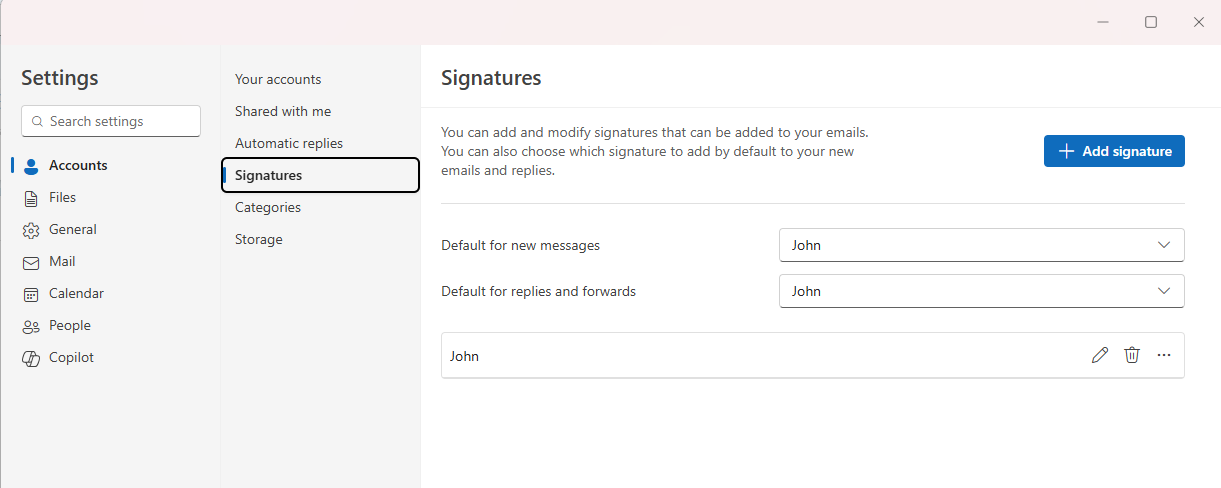Click the People icon in sidebar
This screenshot has height=488, width=1221.
[x=31, y=326]
